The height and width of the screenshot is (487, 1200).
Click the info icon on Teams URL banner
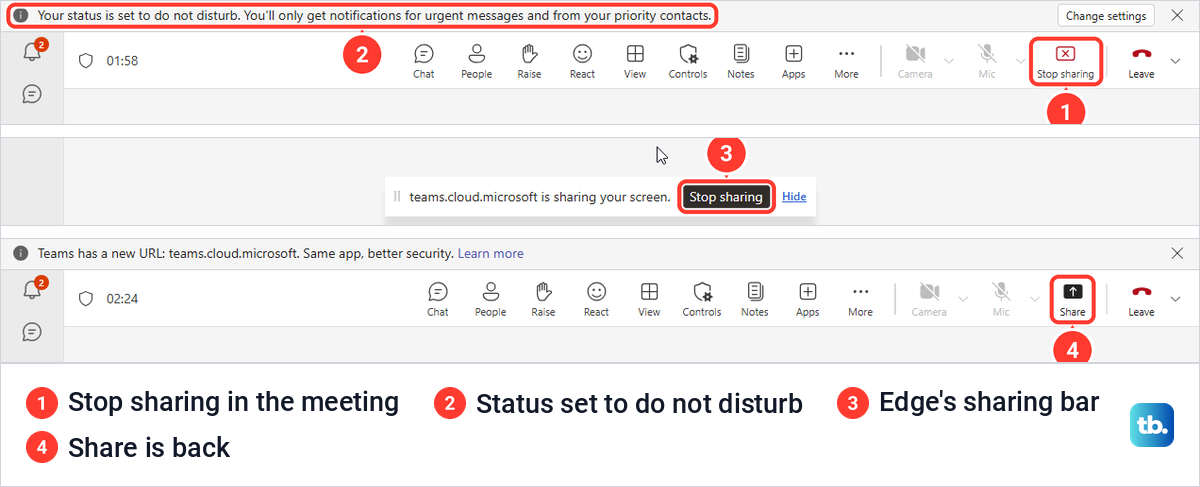tap(20, 254)
